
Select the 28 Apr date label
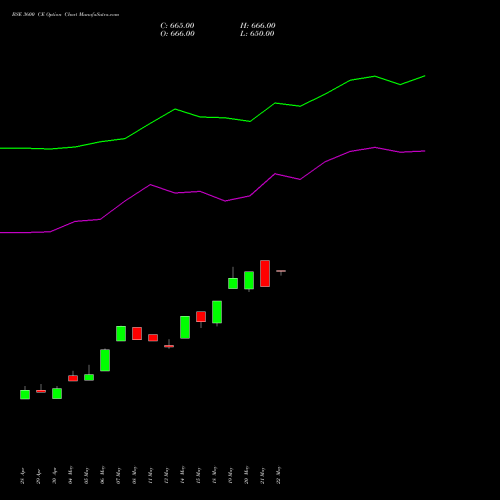click(23, 475)
